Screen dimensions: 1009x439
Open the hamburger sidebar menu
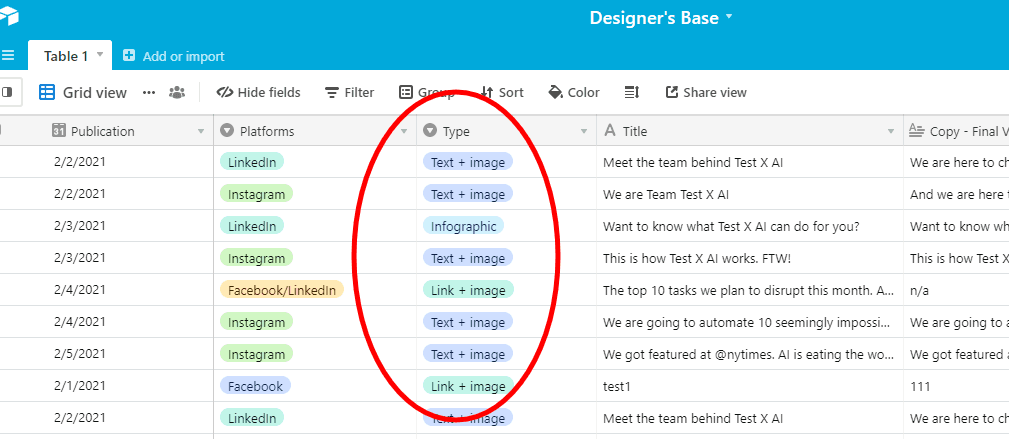pyautogui.click(x=8, y=56)
